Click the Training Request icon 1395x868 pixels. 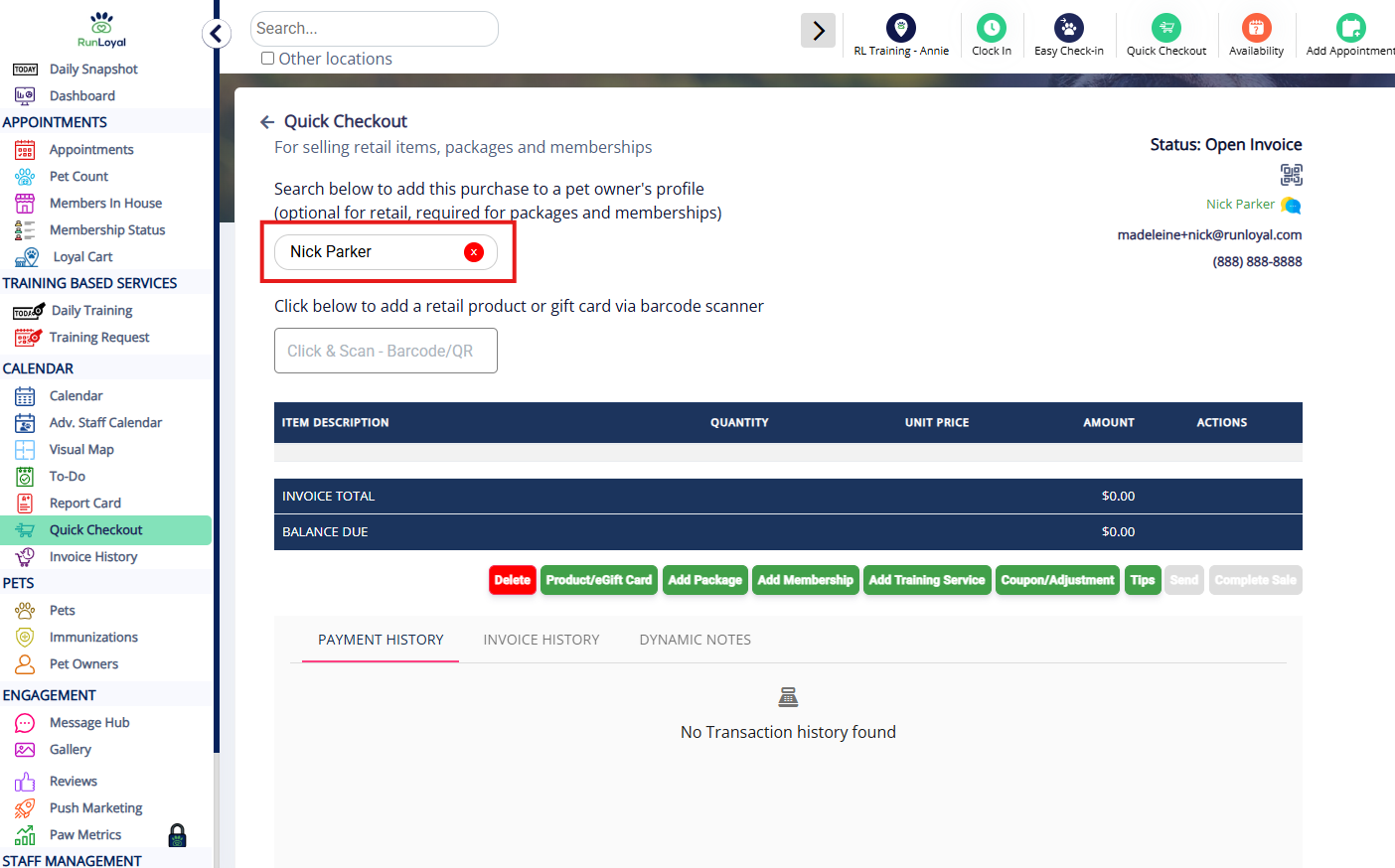tap(28, 338)
